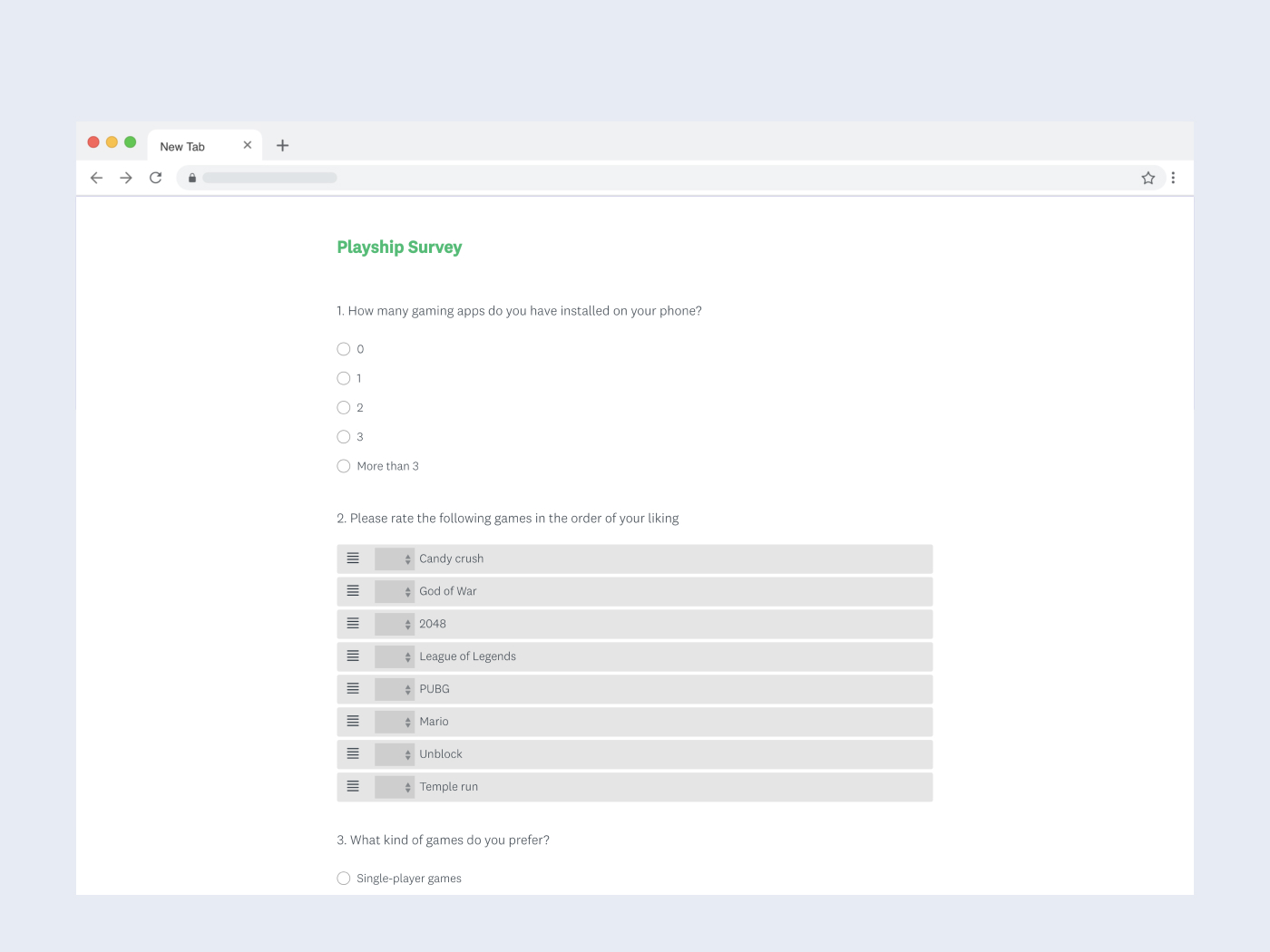Click question 2 about rating games

pyautogui.click(x=508, y=519)
